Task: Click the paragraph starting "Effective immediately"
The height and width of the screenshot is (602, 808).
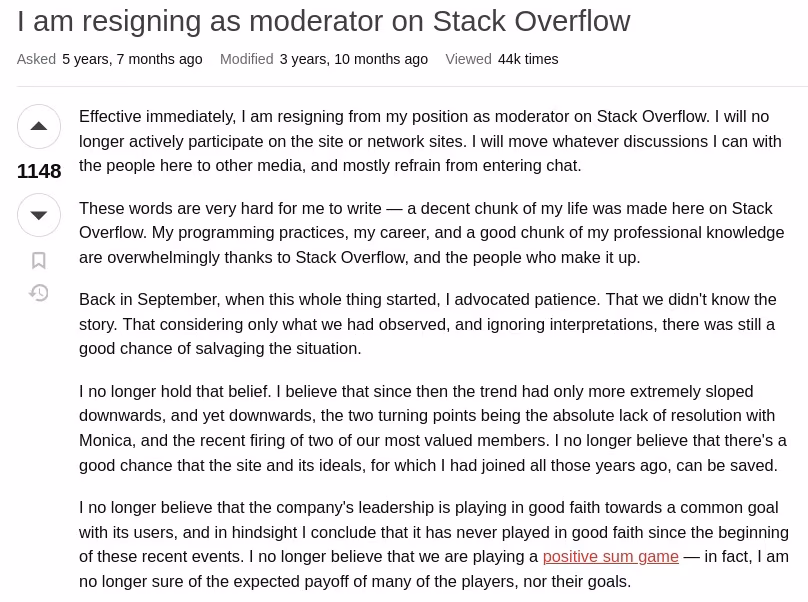Action: coord(430,141)
